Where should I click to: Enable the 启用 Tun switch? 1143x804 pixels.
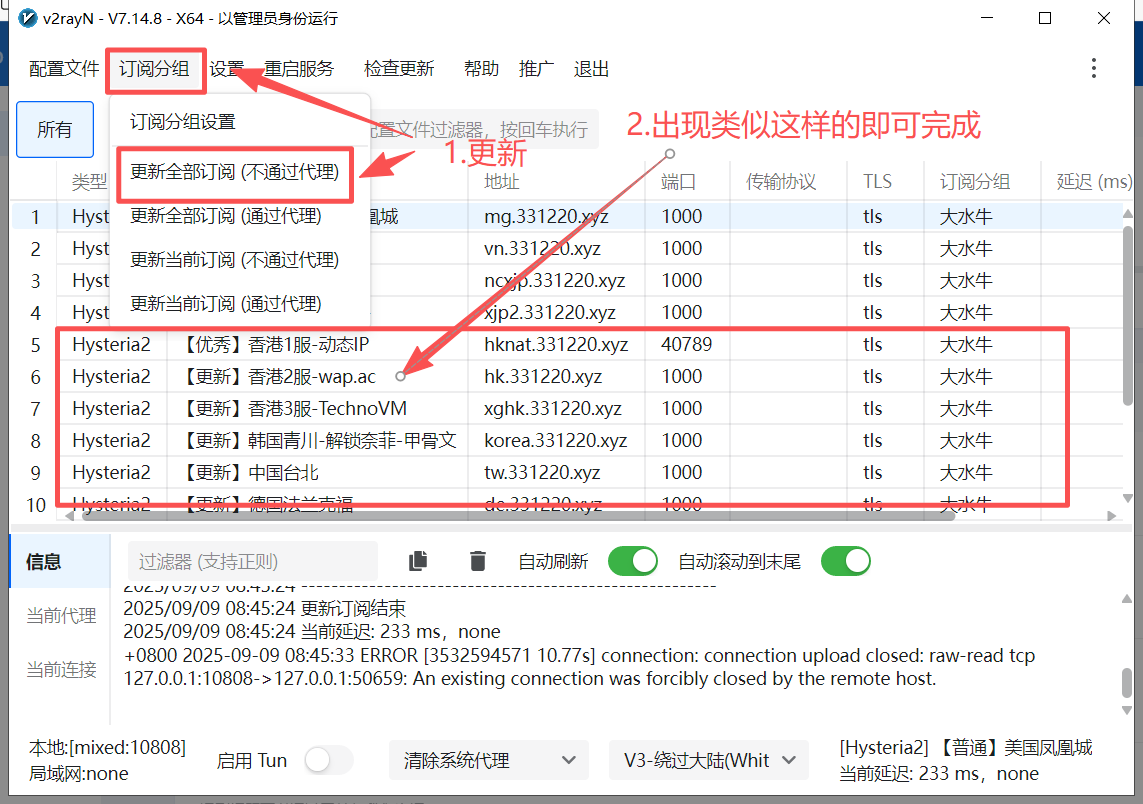[328, 760]
